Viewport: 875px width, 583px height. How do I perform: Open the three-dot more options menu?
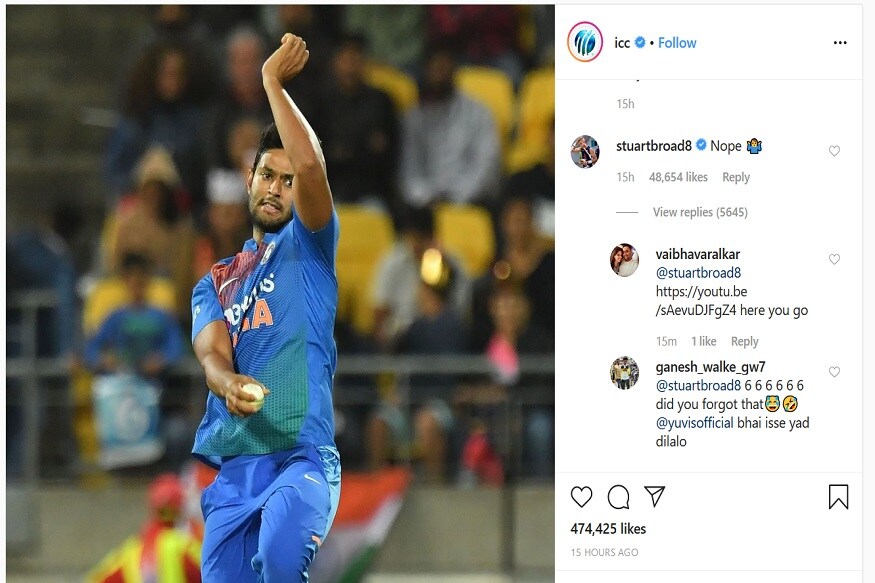click(x=840, y=43)
